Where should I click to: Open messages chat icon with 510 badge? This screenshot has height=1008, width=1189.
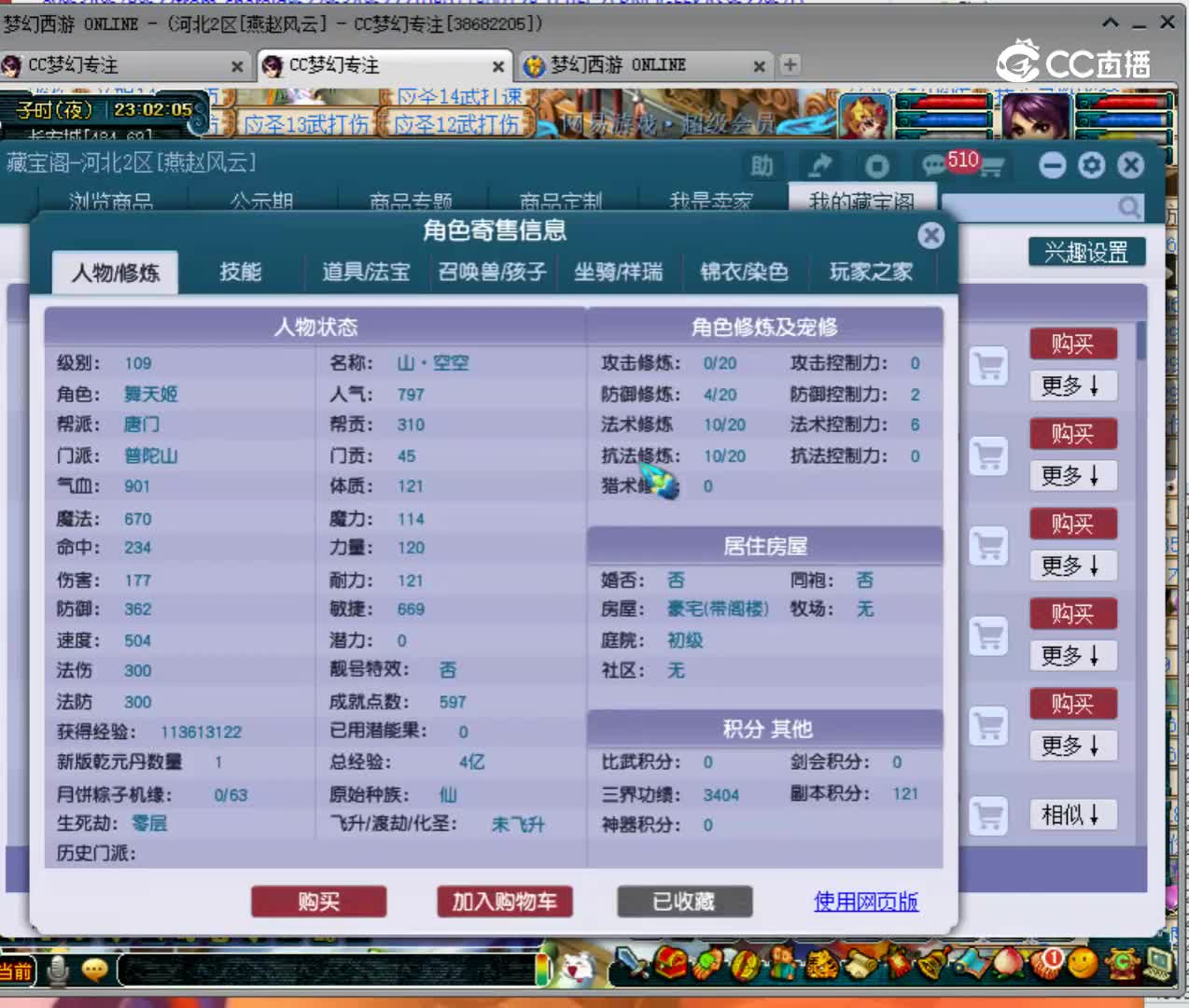pos(935,165)
